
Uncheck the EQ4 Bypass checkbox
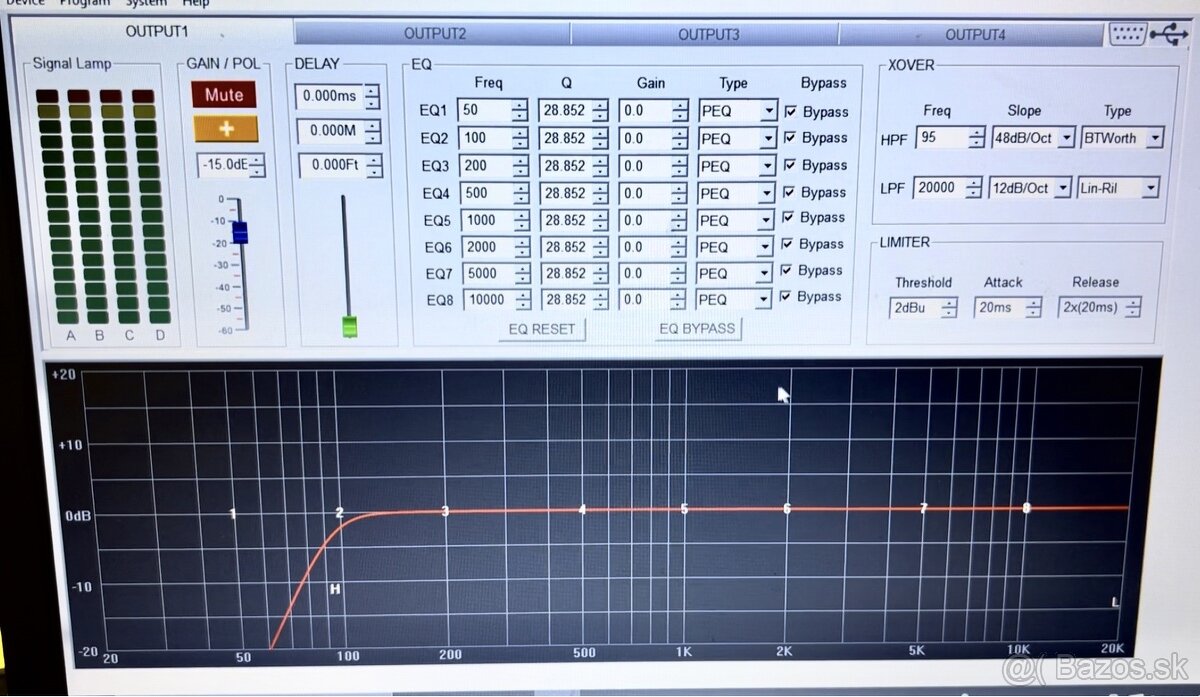pyautogui.click(x=790, y=192)
